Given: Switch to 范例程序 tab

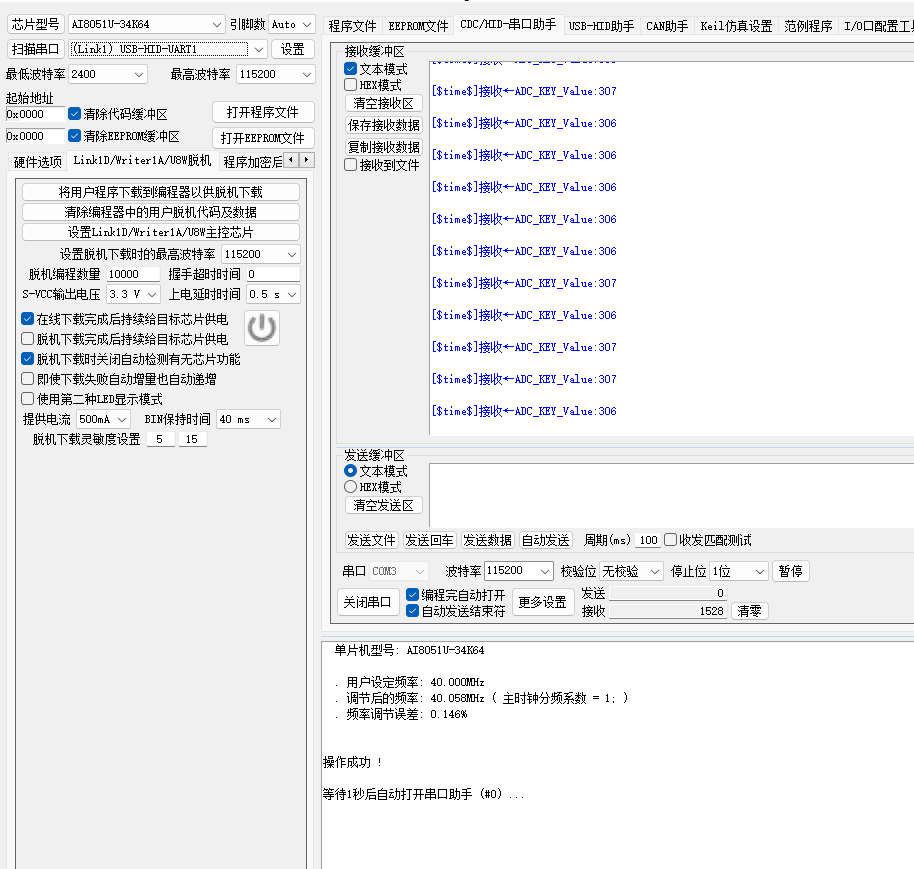Looking at the screenshot, I should tap(808, 26).
